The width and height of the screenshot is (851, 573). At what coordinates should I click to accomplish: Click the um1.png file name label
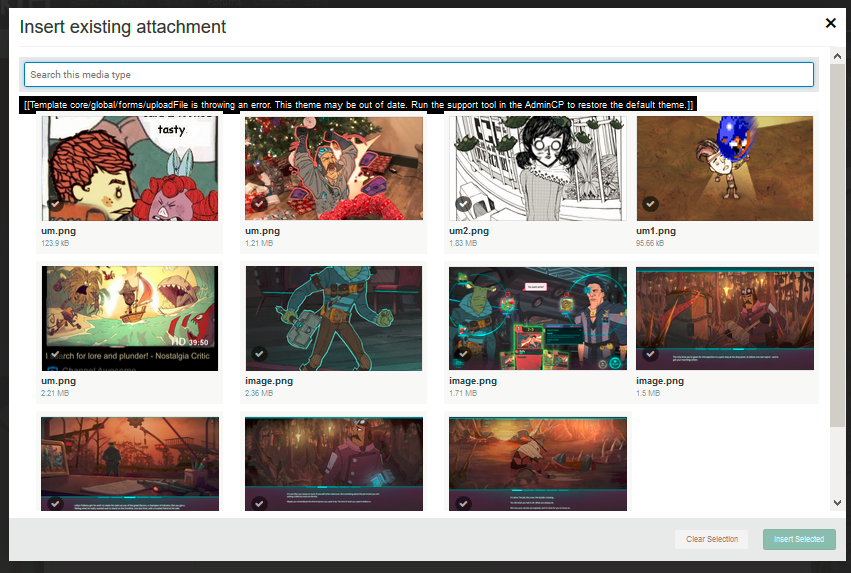655,231
